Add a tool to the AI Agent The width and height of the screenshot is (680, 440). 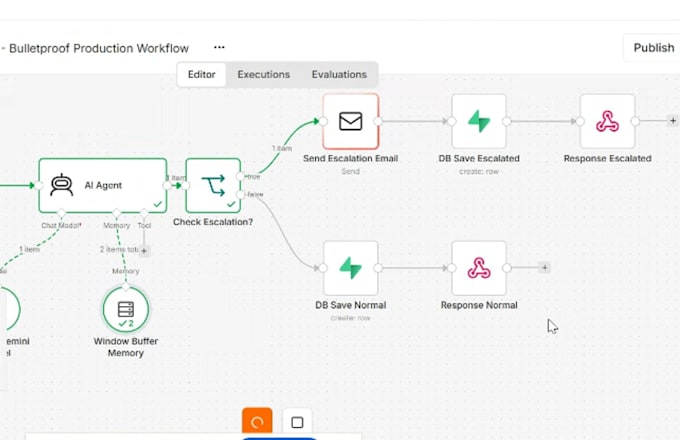coord(144,251)
